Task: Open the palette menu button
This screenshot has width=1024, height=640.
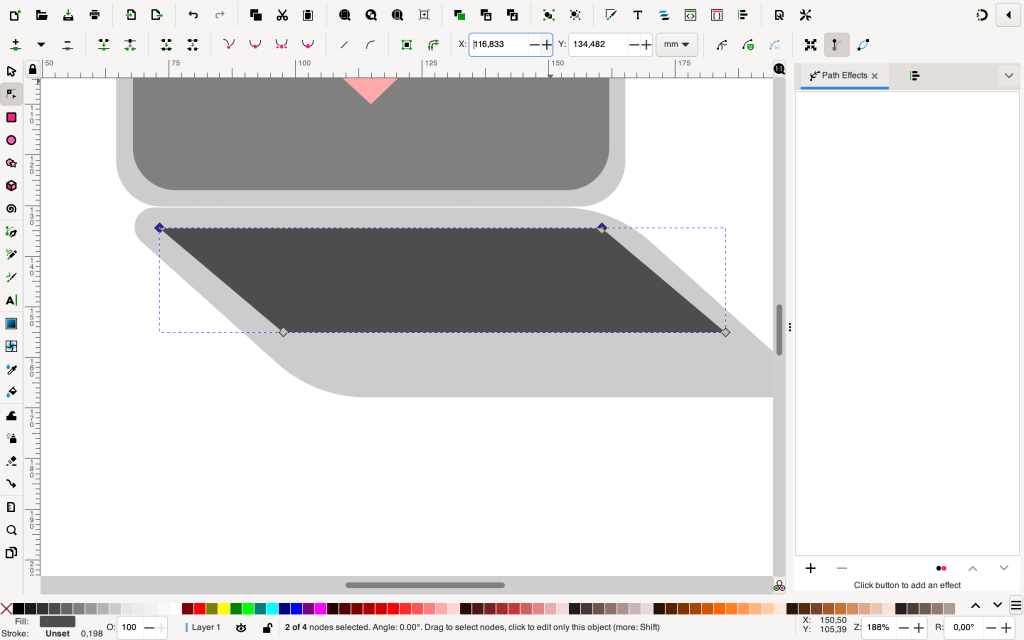Action: pyautogui.click(x=1016, y=605)
